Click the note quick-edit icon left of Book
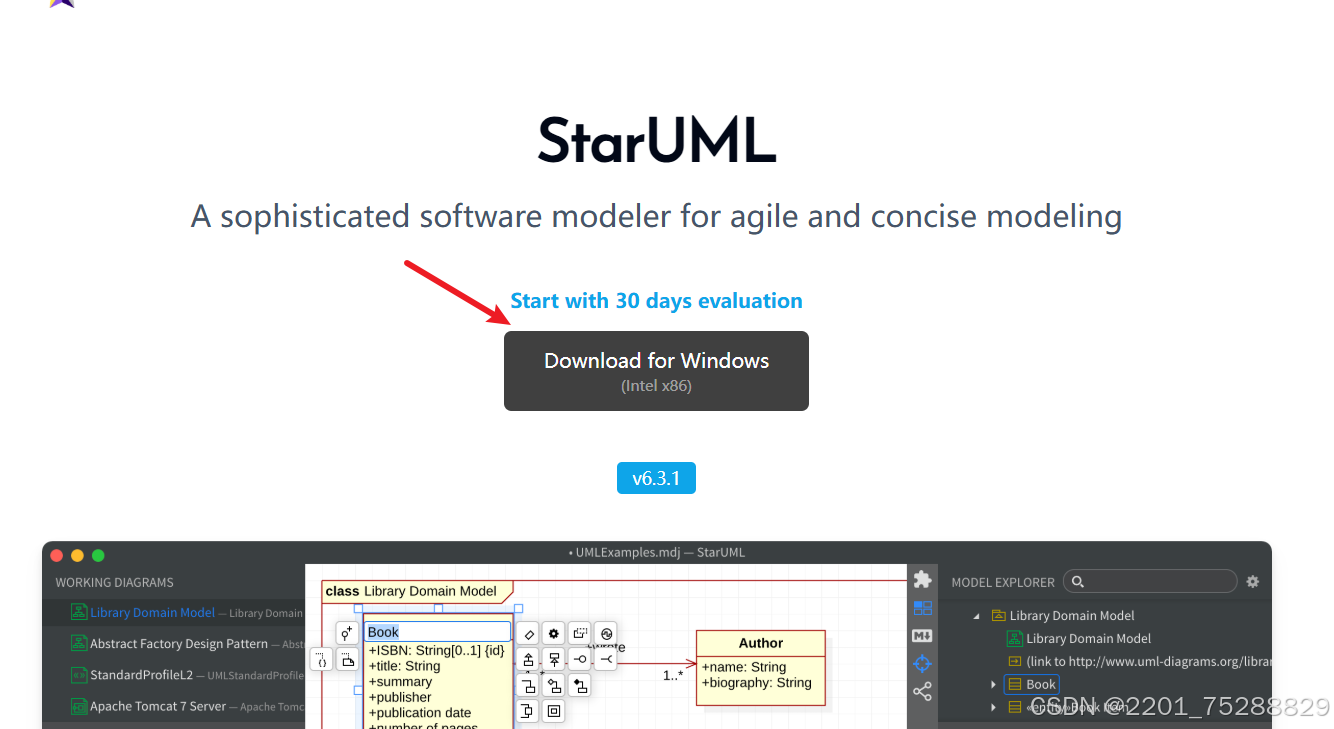 [347, 659]
